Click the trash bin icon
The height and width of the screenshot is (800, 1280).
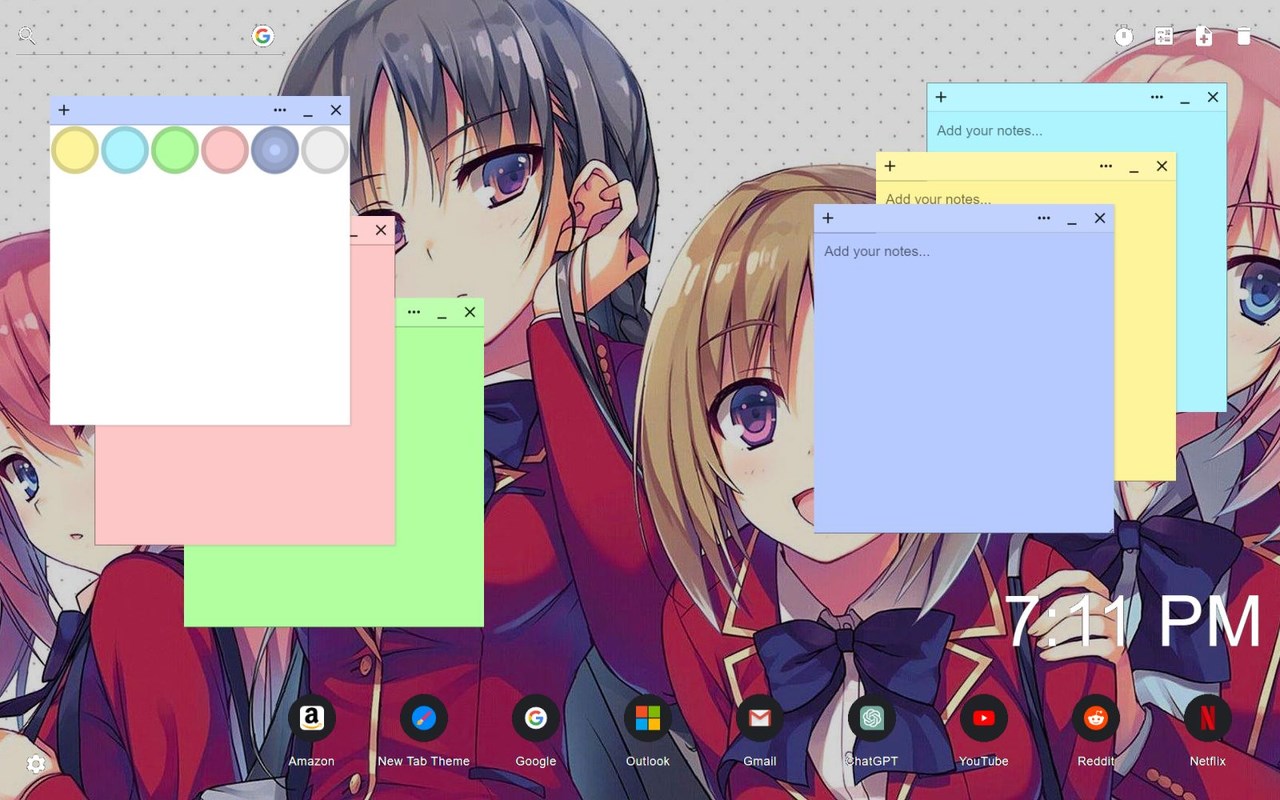1244,37
